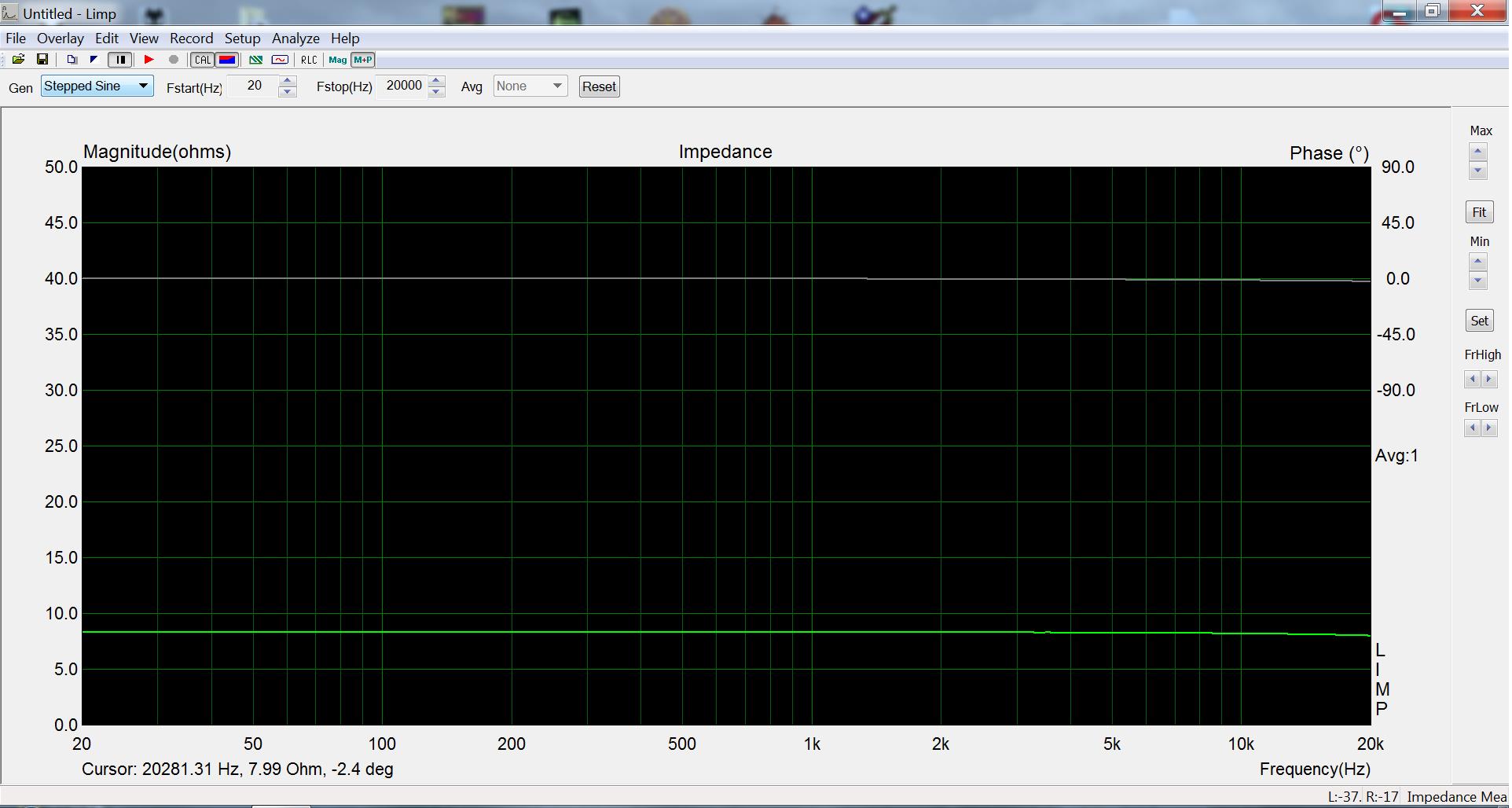Click the L:-37. R:-17 level status text
This screenshot has height=808, width=1512.
(x=1363, y=796)
